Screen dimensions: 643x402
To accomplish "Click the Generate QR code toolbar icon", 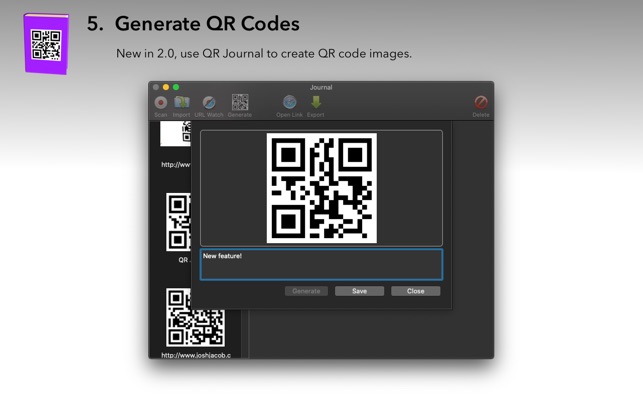I will pos(240,102).
